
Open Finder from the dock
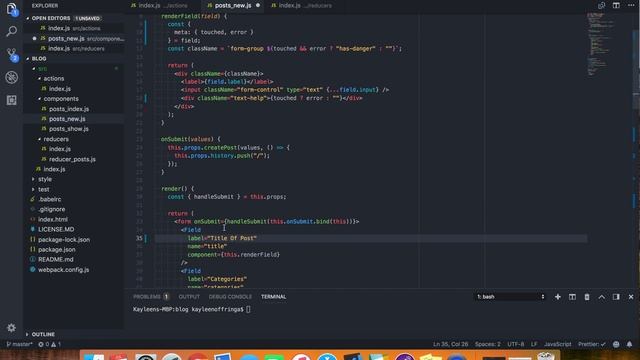point(94,357)
